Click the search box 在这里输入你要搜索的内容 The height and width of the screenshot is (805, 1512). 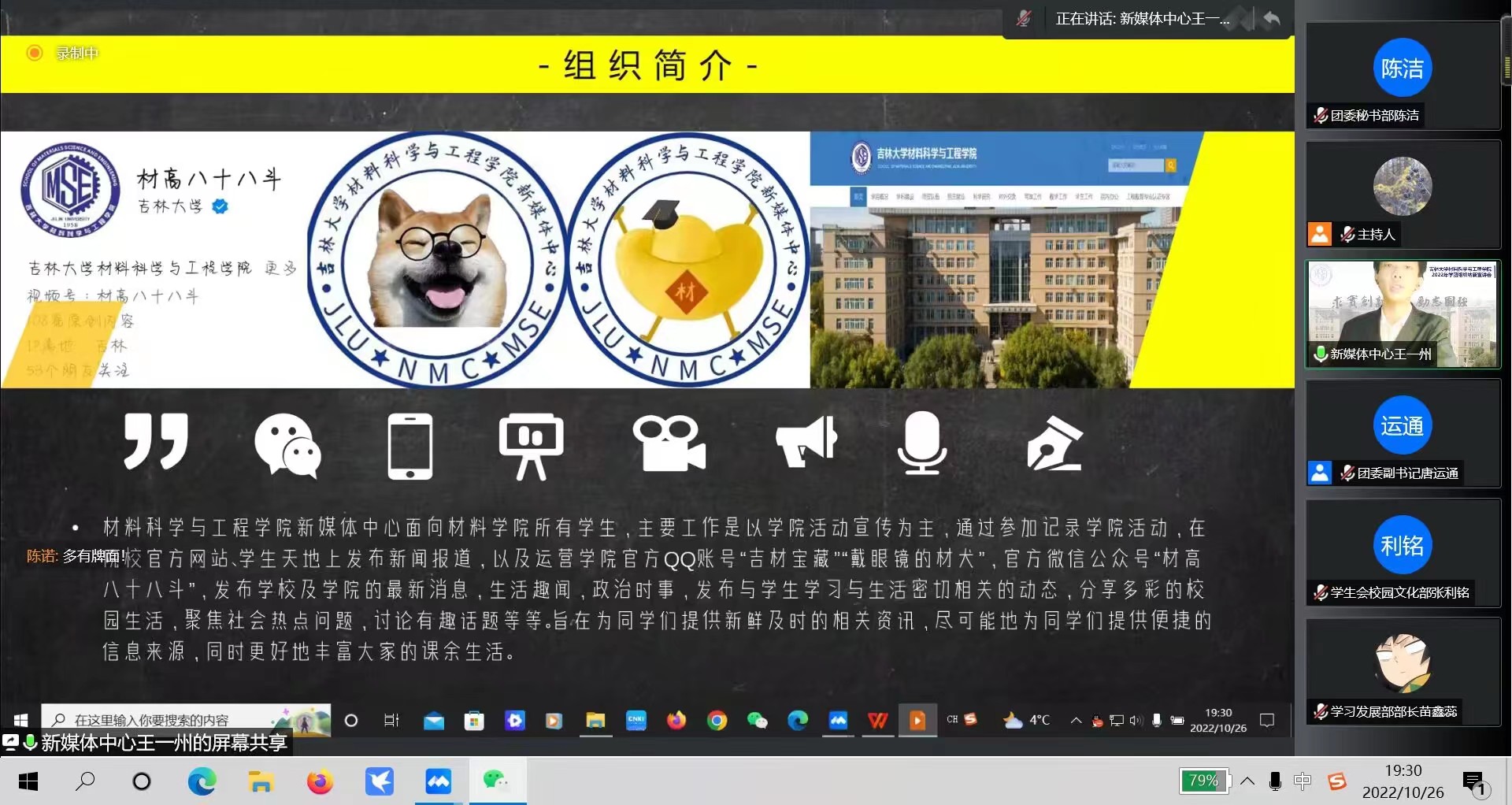coord(150,720)
